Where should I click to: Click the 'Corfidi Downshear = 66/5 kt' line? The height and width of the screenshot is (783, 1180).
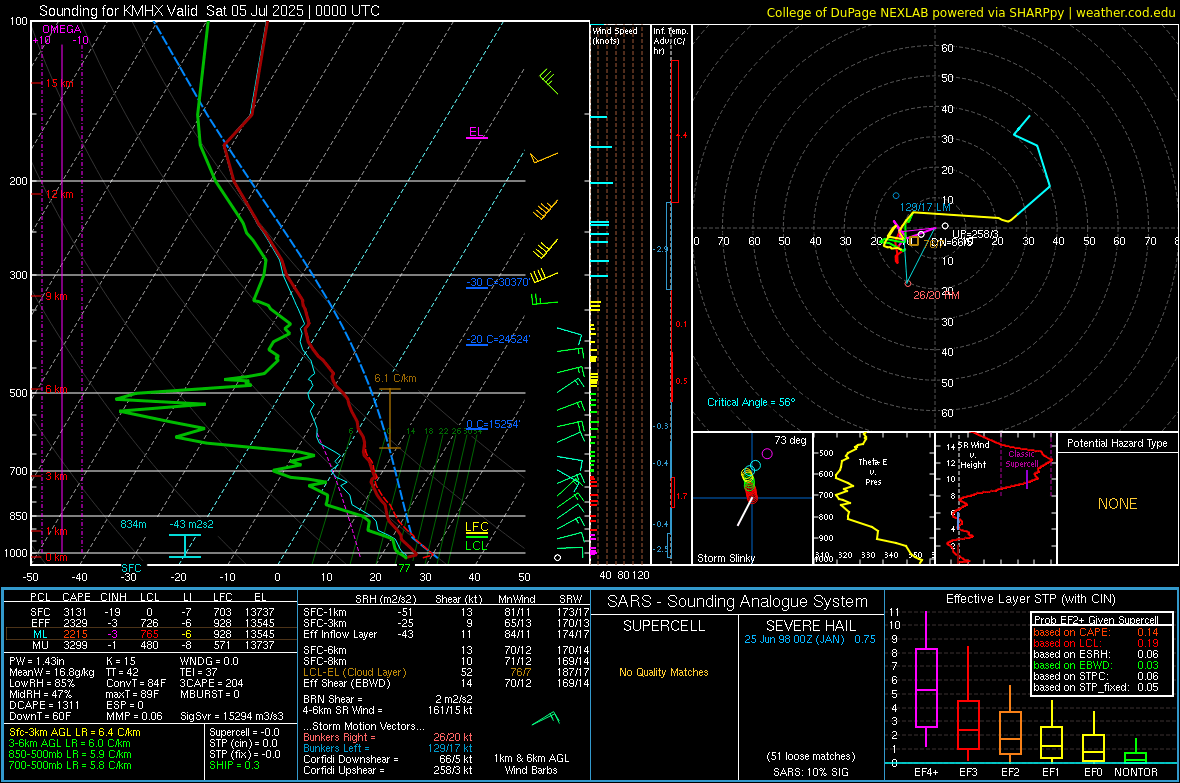pos(388,759)
